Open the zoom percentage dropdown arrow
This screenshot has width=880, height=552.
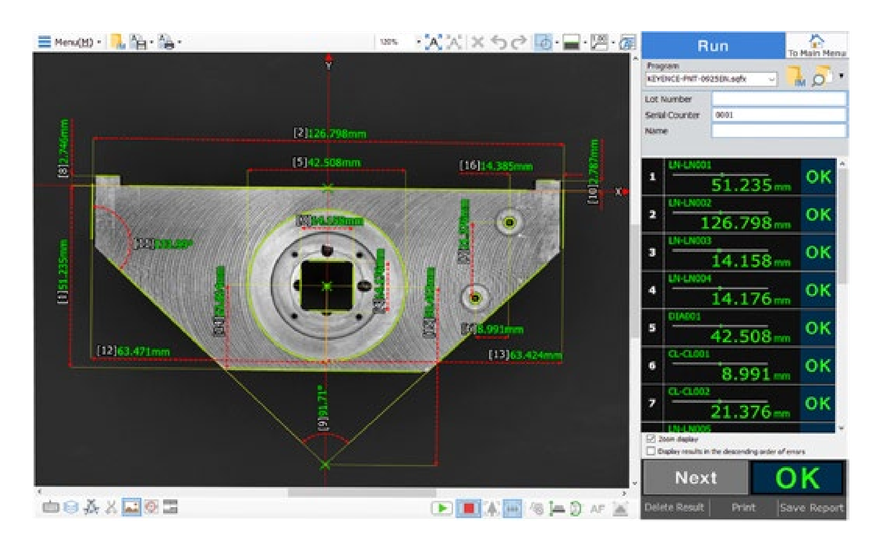(x=419, y=42)
